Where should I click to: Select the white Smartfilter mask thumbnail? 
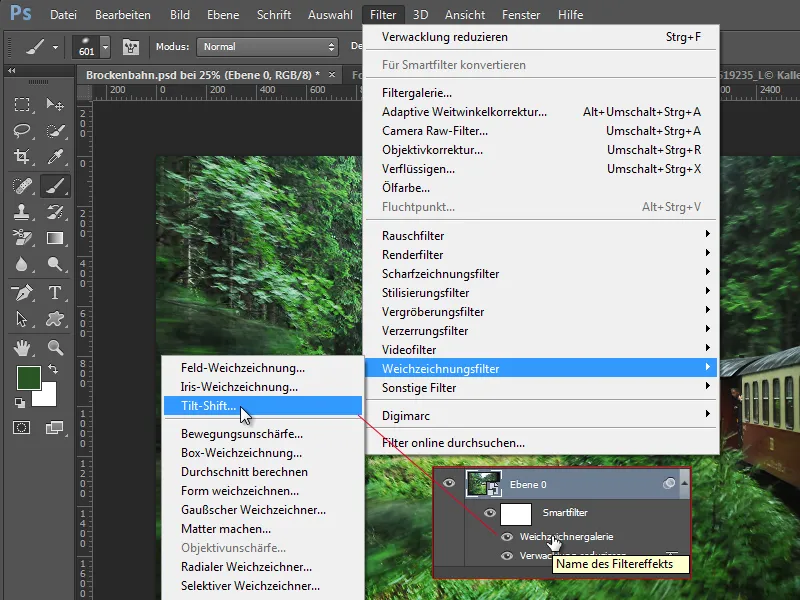click(x=516, y=514)
